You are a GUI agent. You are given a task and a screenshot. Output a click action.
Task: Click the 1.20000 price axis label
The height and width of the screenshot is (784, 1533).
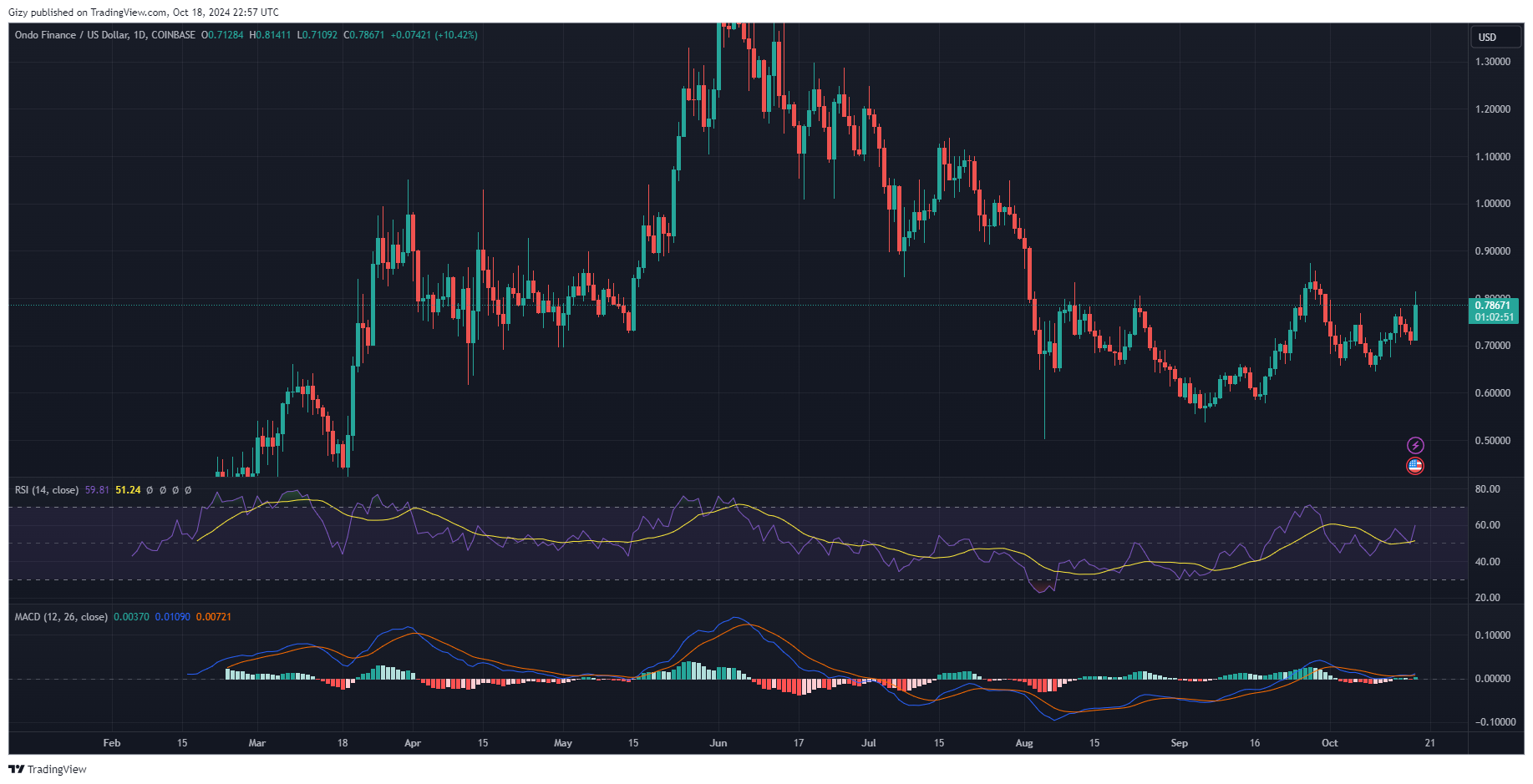1493,109
